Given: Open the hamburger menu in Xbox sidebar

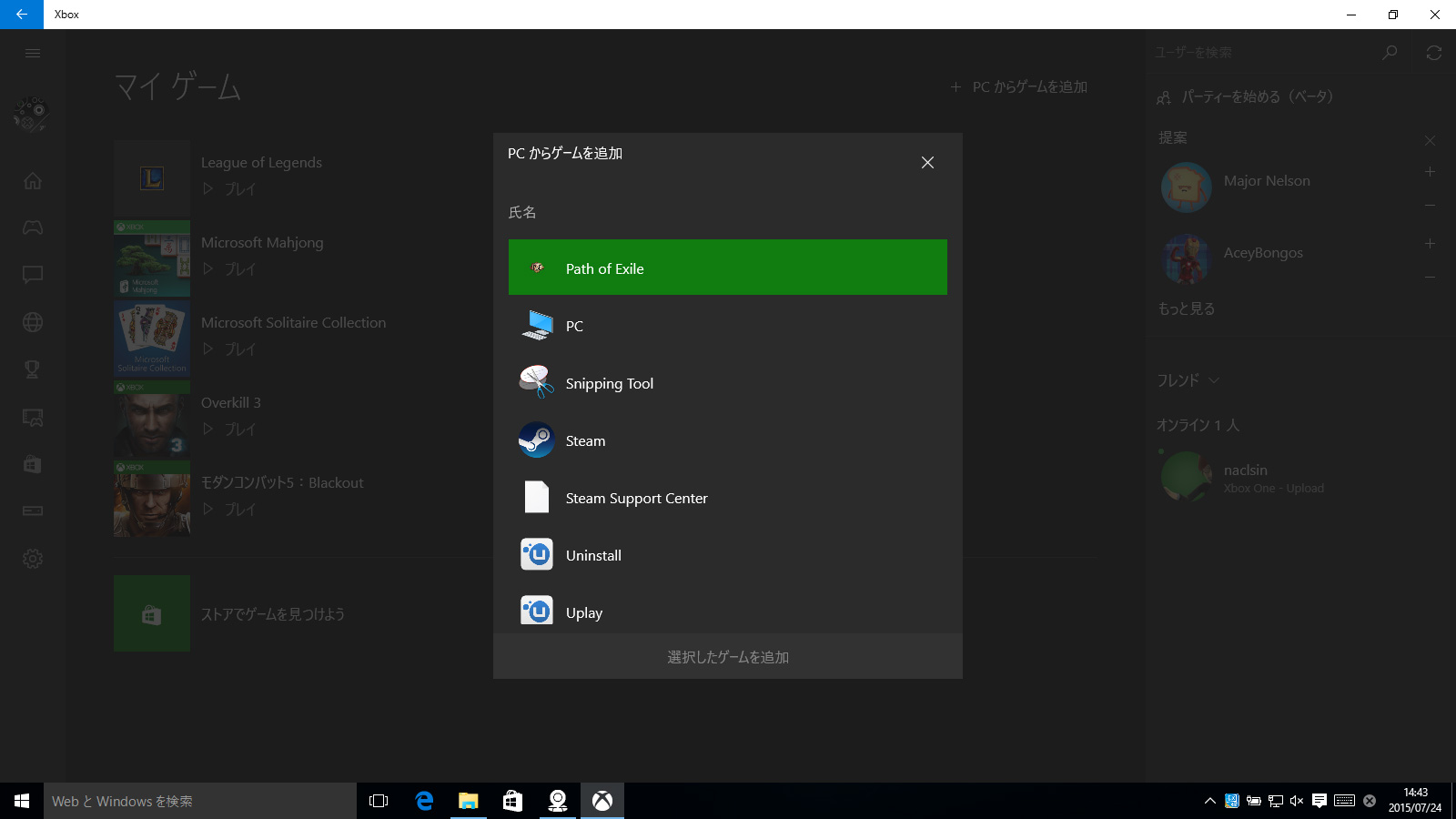Looking at the screenshot, I should click(33, 53).
